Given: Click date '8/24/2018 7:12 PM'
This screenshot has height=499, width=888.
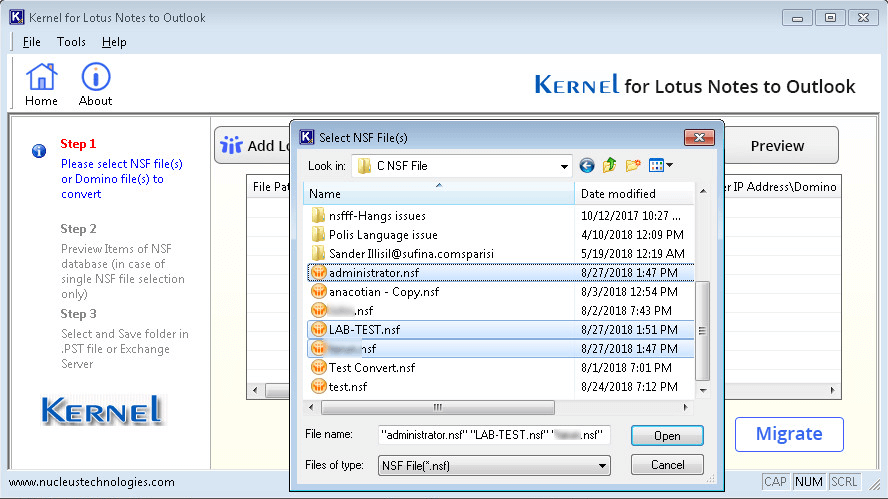Looking at the screenshot, I should (629, 387).
